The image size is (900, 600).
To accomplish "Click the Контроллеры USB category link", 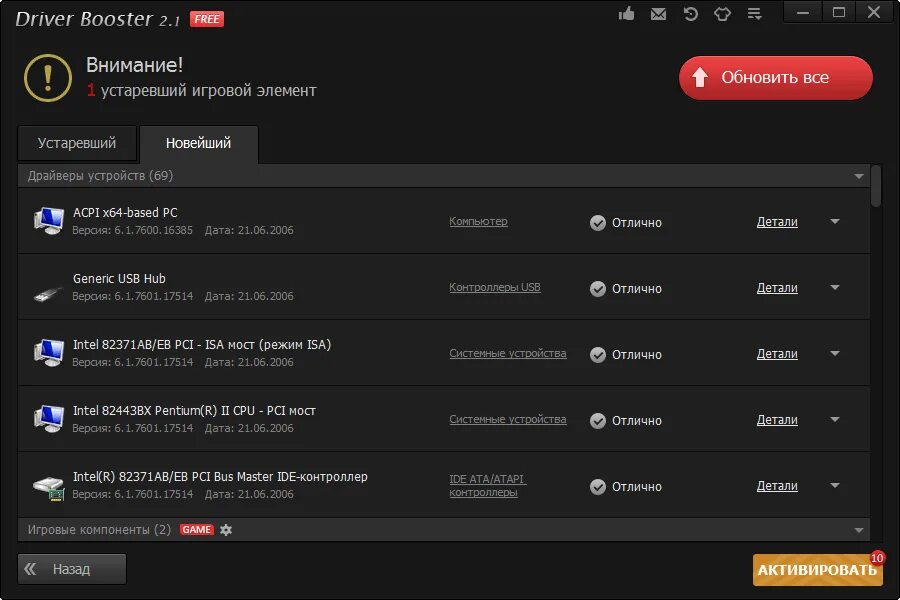I will pyautogui.click(x=495, y=287).
